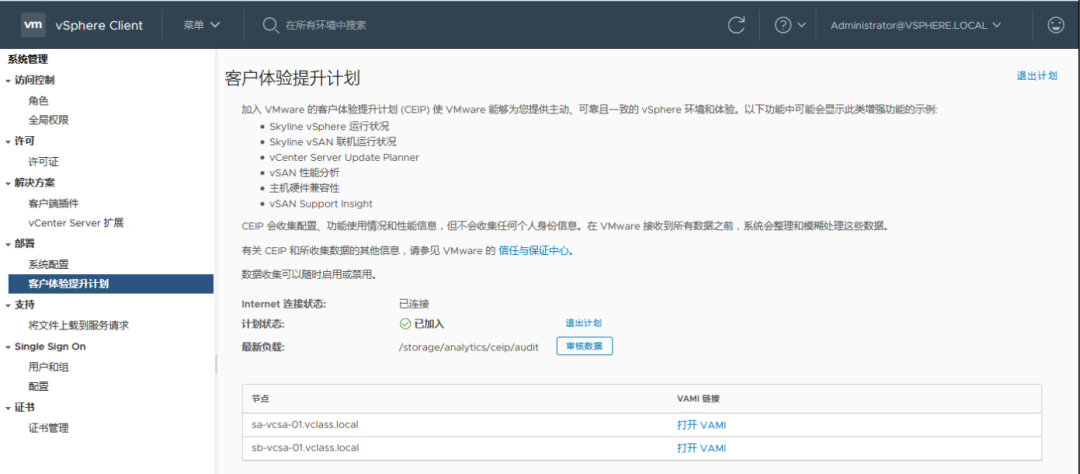
Task: Collapse the 解决方案 section
Action: click(8, 183)
